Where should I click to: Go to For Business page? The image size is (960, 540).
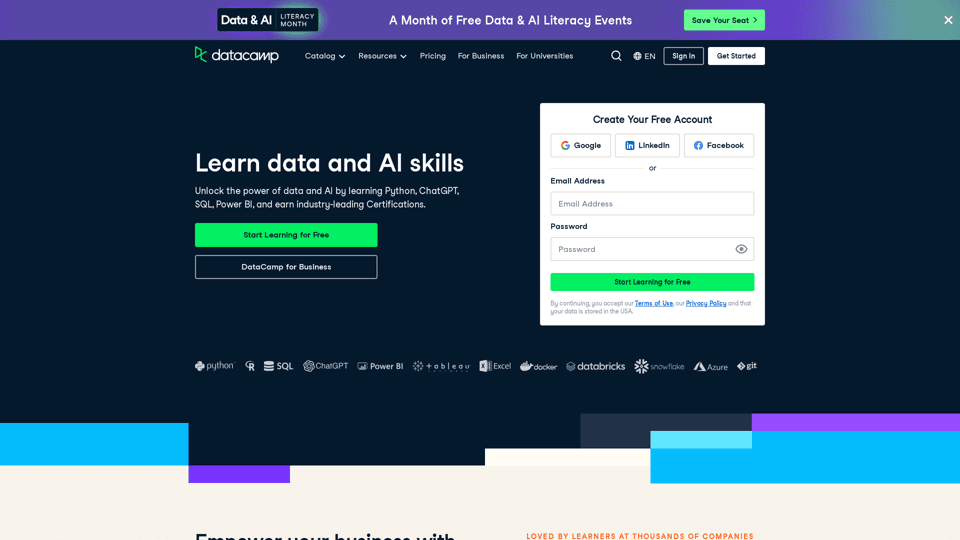[481, 56]
